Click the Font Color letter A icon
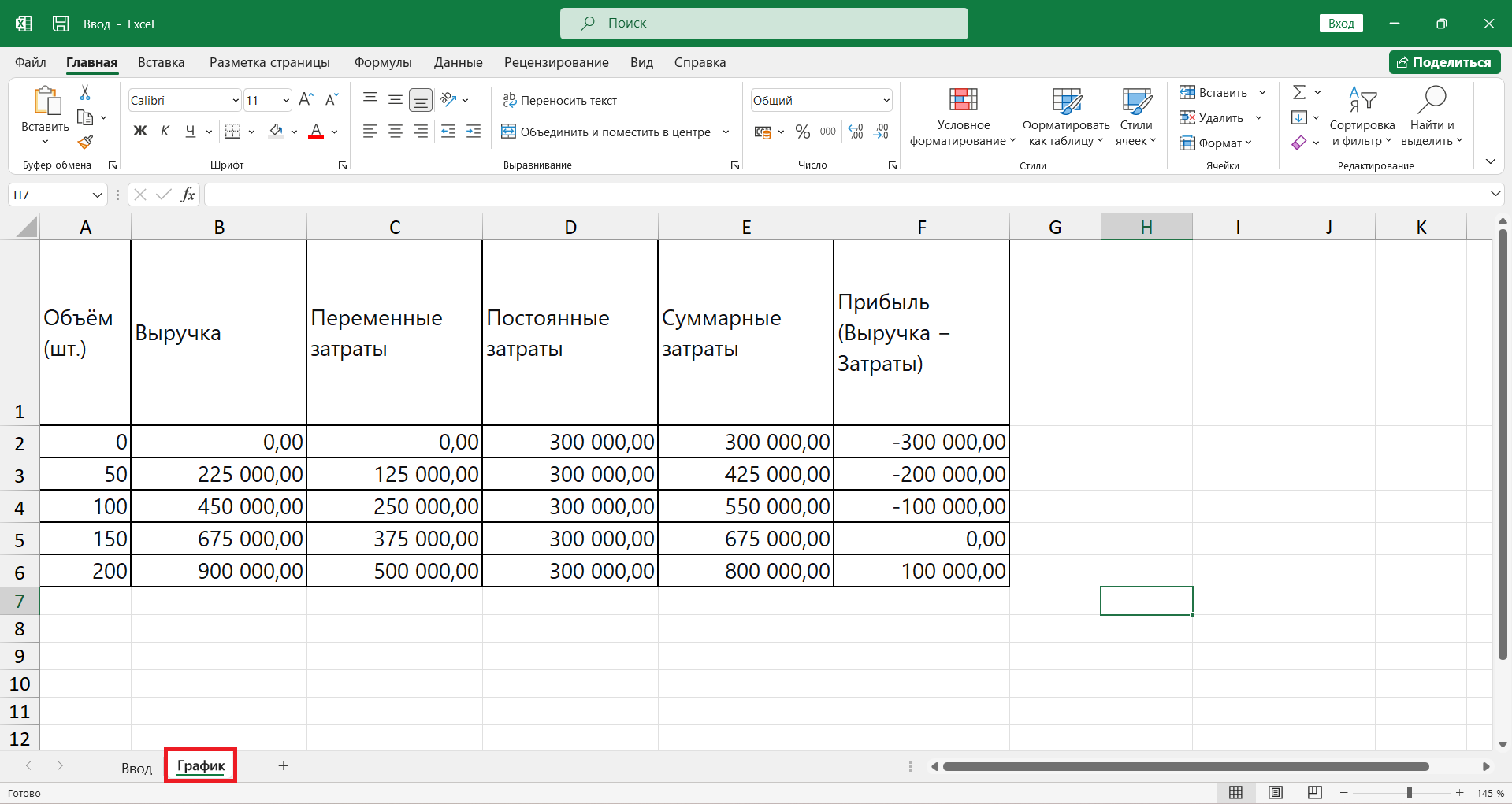Screen dimensions: 1512x804 [x=316, y=131]
